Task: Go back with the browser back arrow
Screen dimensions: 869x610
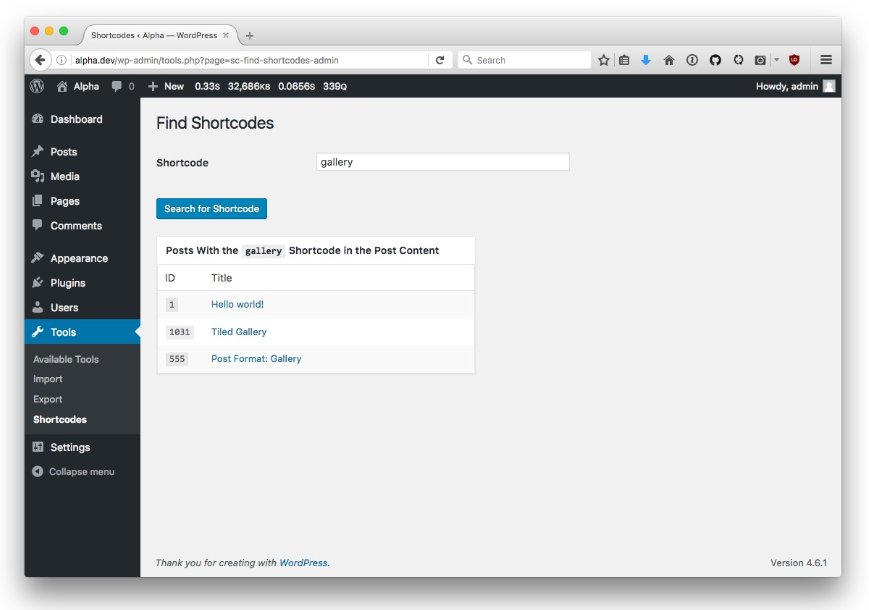Action: click(x=39, y=60)
